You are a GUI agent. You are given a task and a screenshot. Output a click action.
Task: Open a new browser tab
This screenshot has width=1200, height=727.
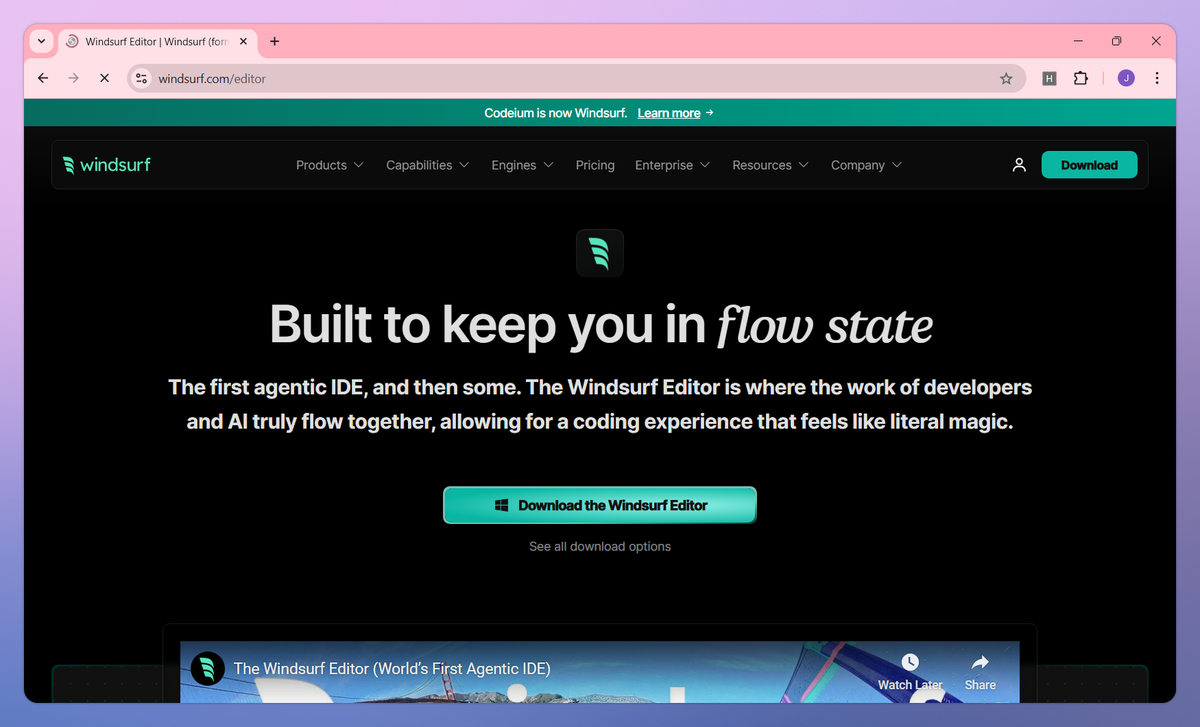(x=275, y=41)
